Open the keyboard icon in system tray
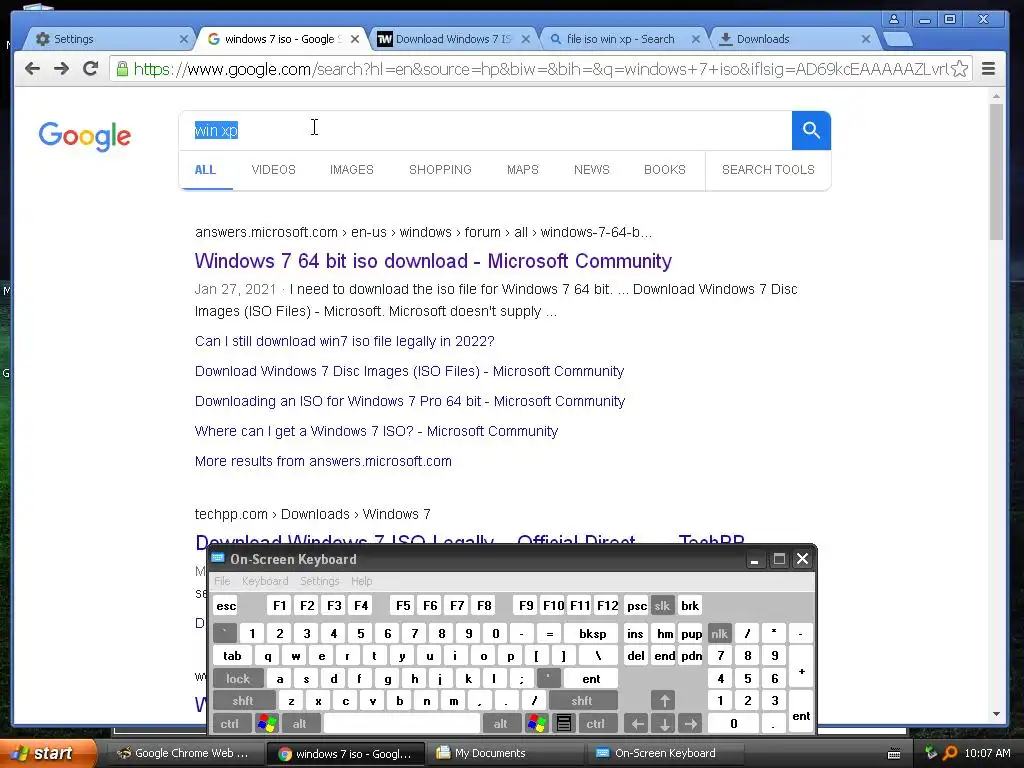The height and width of the screenshot is (768, 1024). [x=894, y=754]
